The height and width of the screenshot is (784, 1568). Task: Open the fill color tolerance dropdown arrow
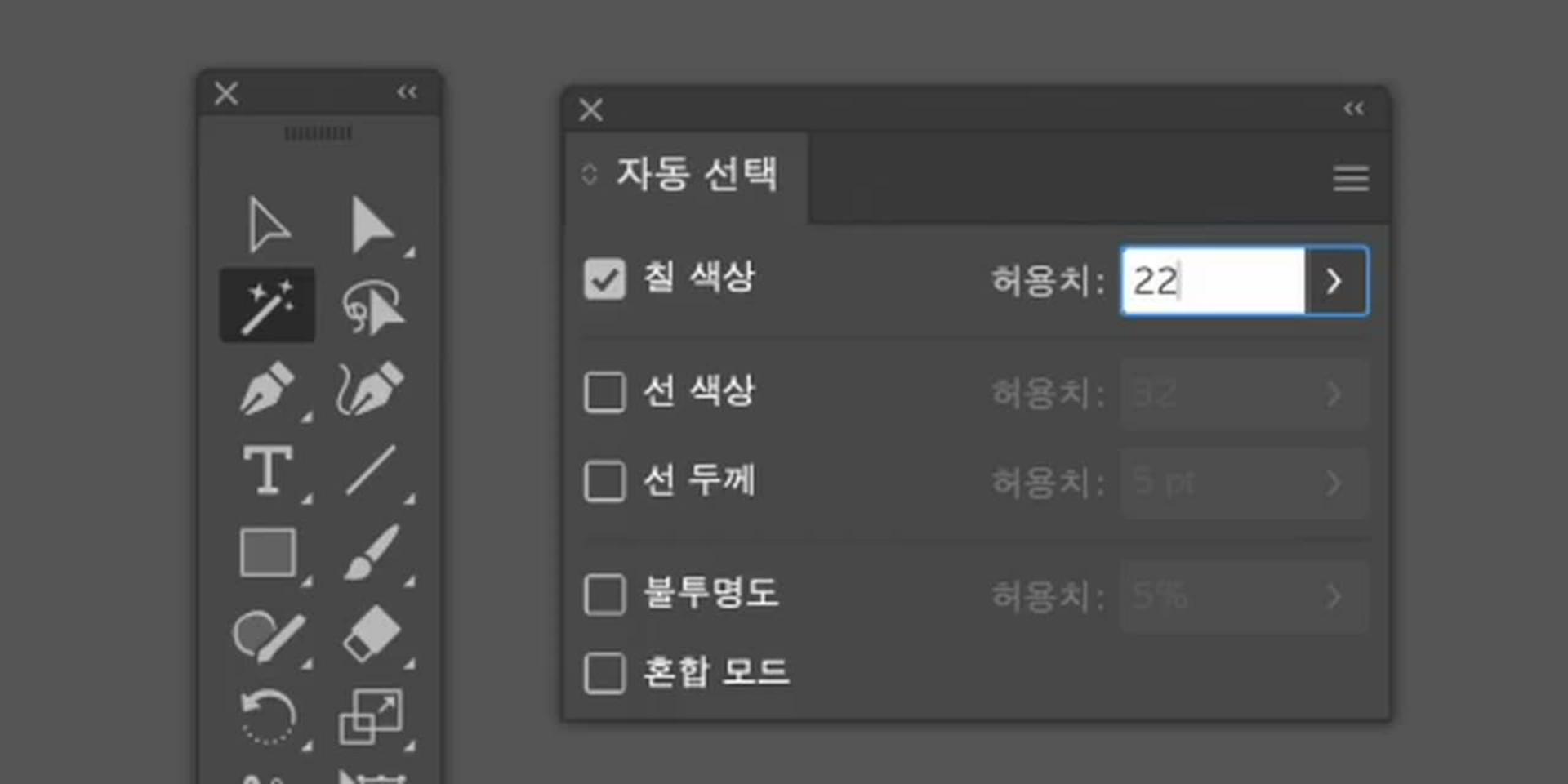pos(1334,281)
